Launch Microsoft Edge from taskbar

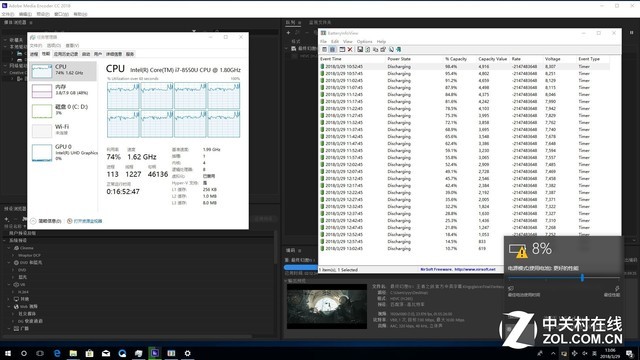57,353
